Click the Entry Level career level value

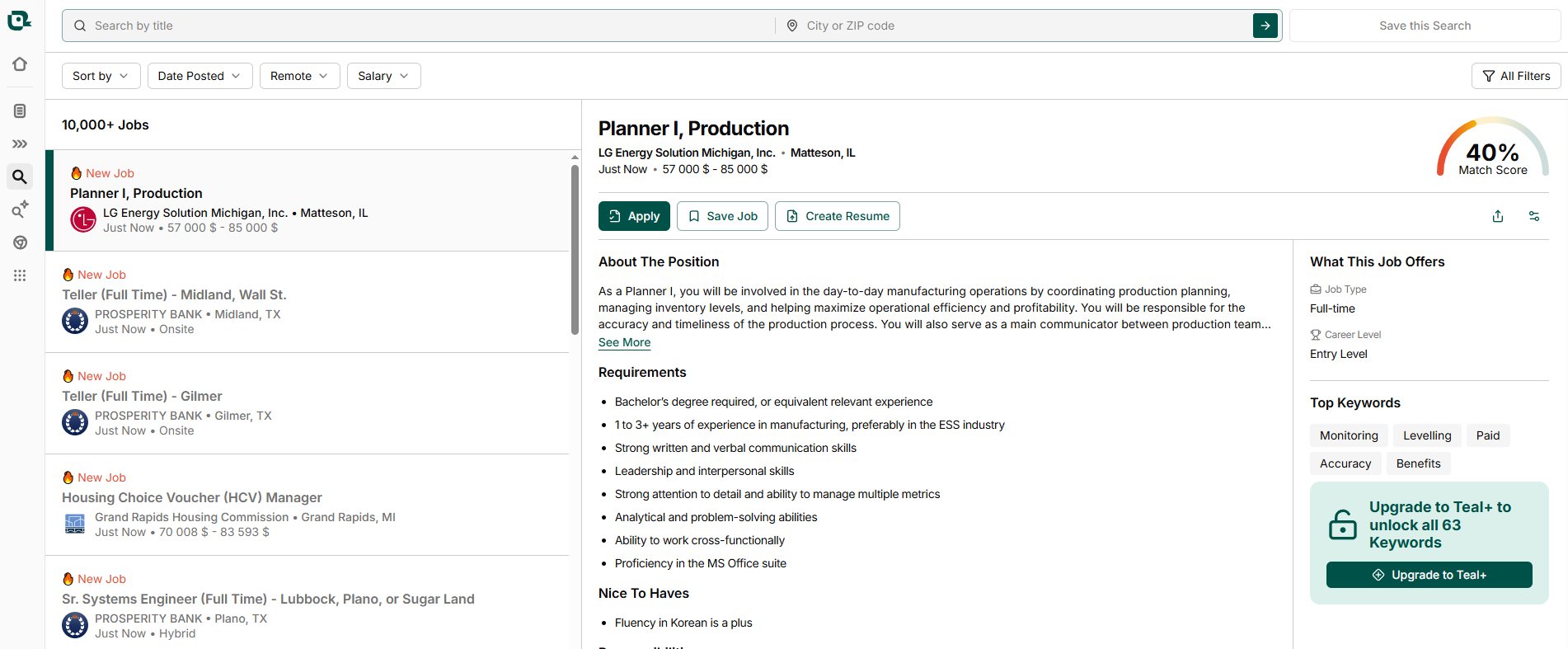(x=1338, y=354)
